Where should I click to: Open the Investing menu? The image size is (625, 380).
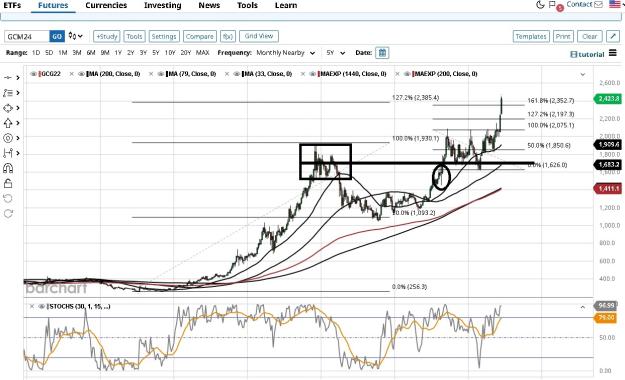point(163,5)
